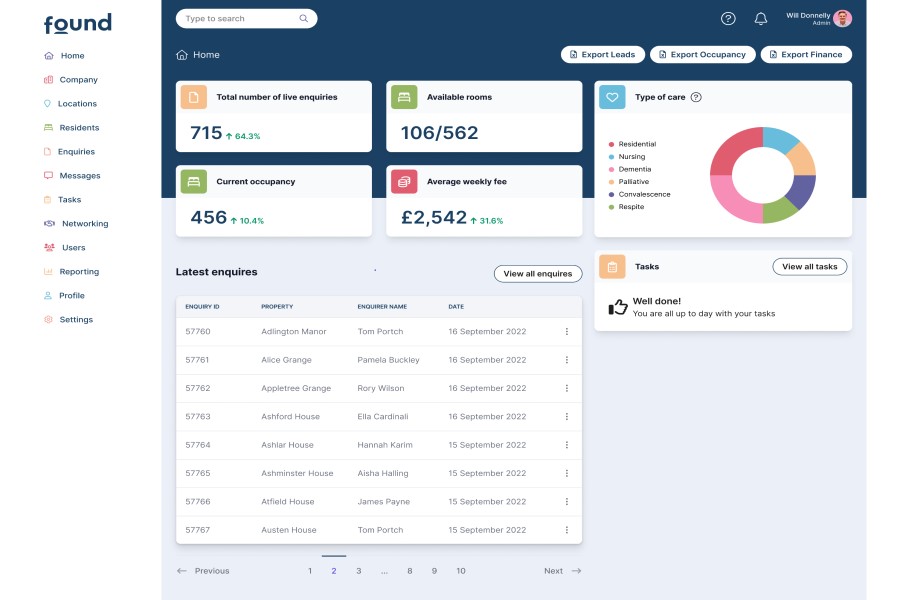Open row menu for enquiry 57765

(567, 473)
